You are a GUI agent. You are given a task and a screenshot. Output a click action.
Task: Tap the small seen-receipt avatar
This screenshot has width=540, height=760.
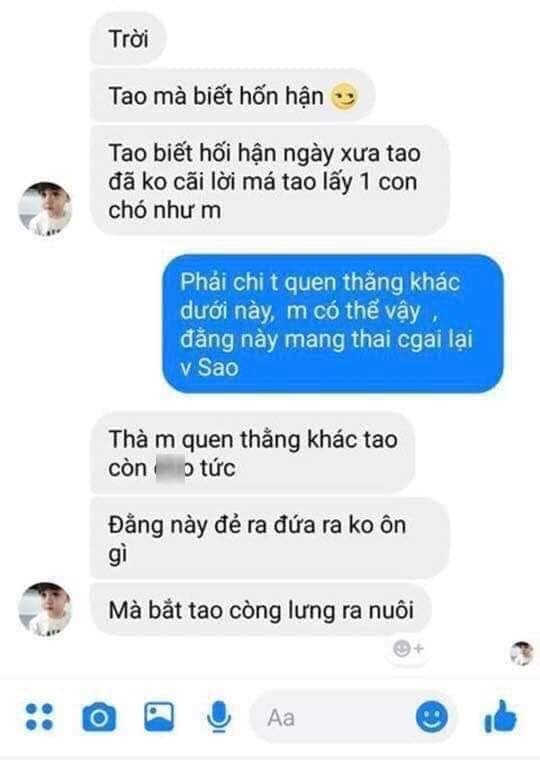522,653
